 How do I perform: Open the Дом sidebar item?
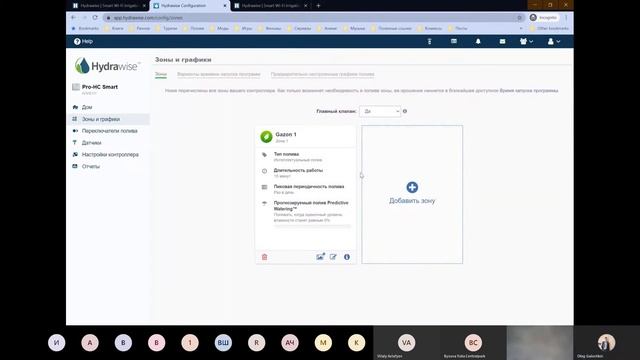[x=87, y=107]
